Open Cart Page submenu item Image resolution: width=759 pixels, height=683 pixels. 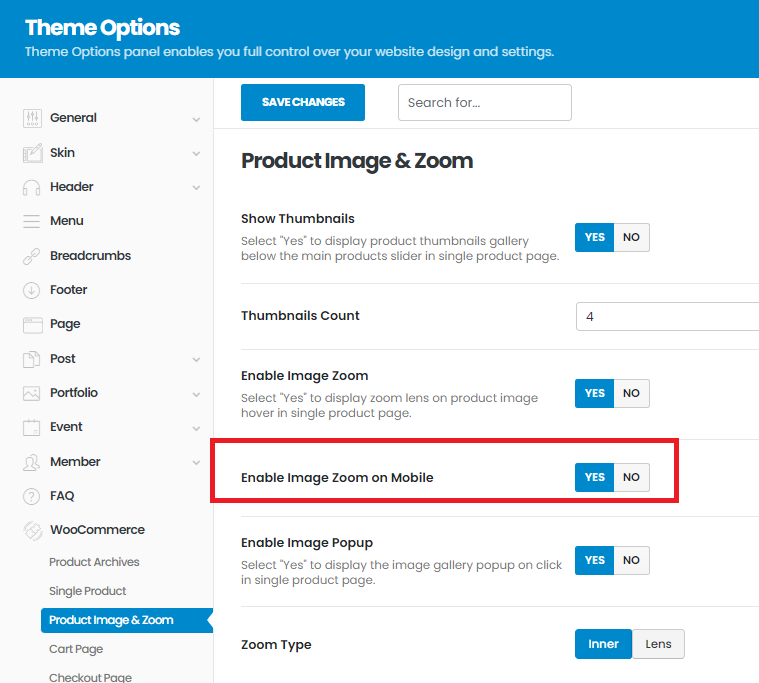point(76,649)
